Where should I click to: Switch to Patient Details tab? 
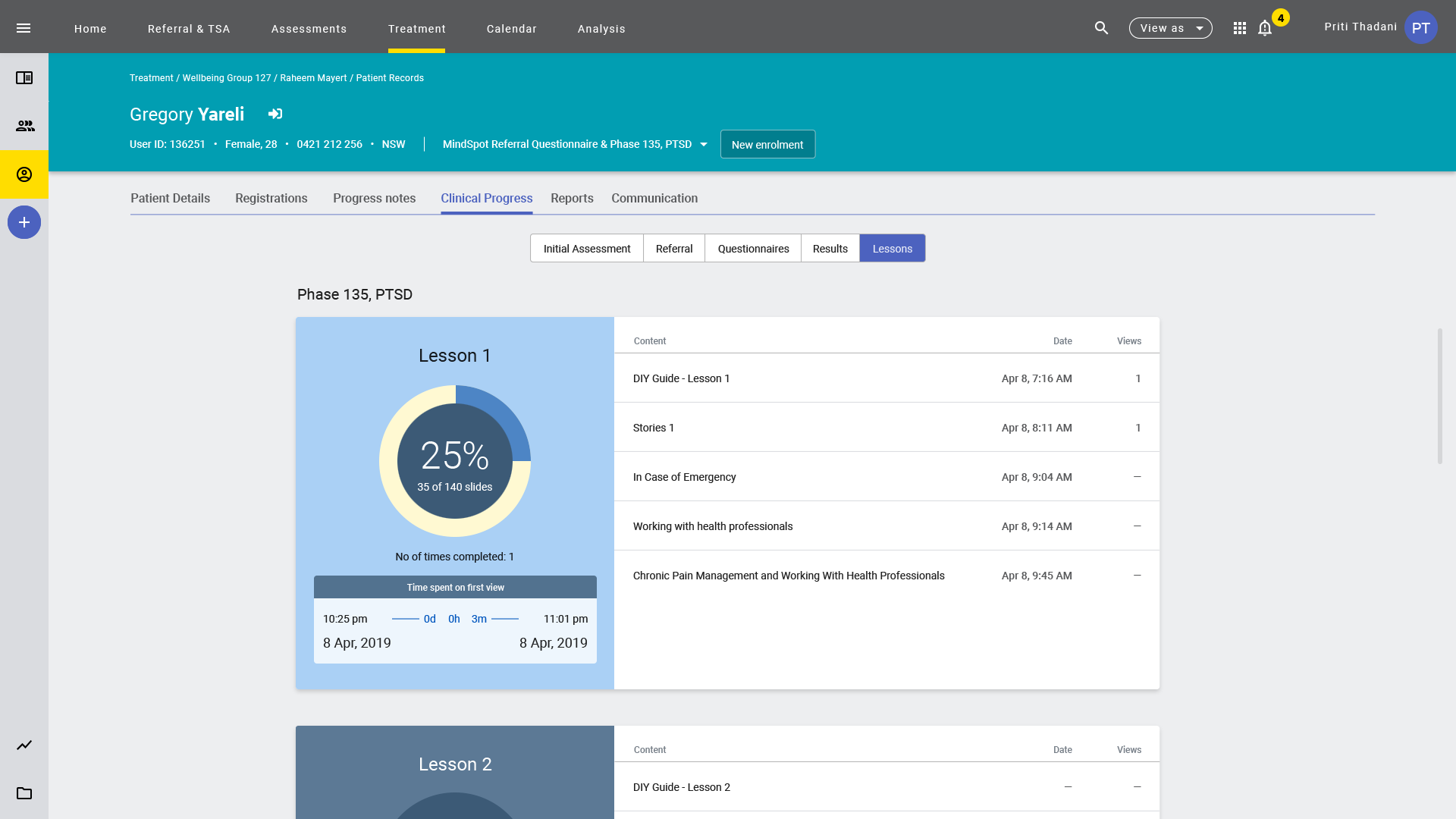click(170, 198)
